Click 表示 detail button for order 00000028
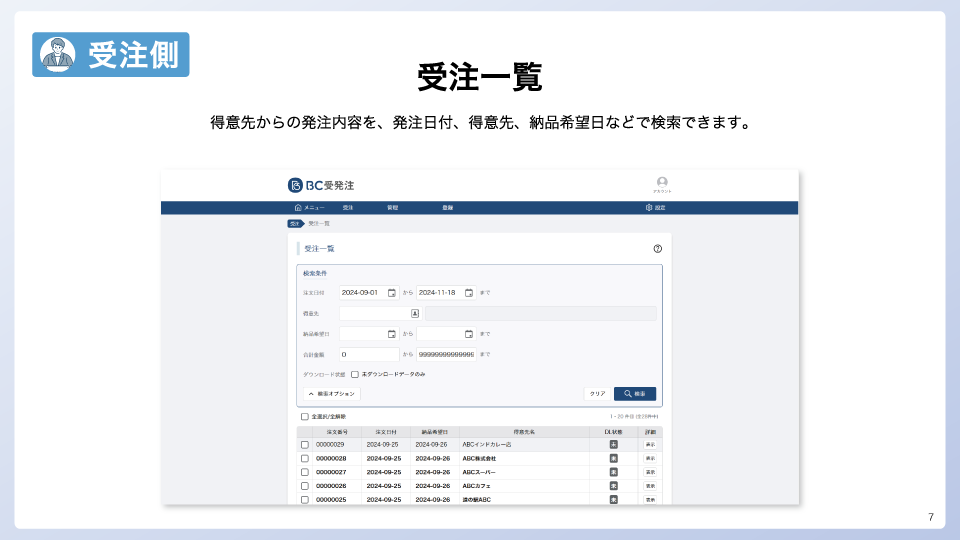This screenshot has width=960, height=540. (650, 459)
